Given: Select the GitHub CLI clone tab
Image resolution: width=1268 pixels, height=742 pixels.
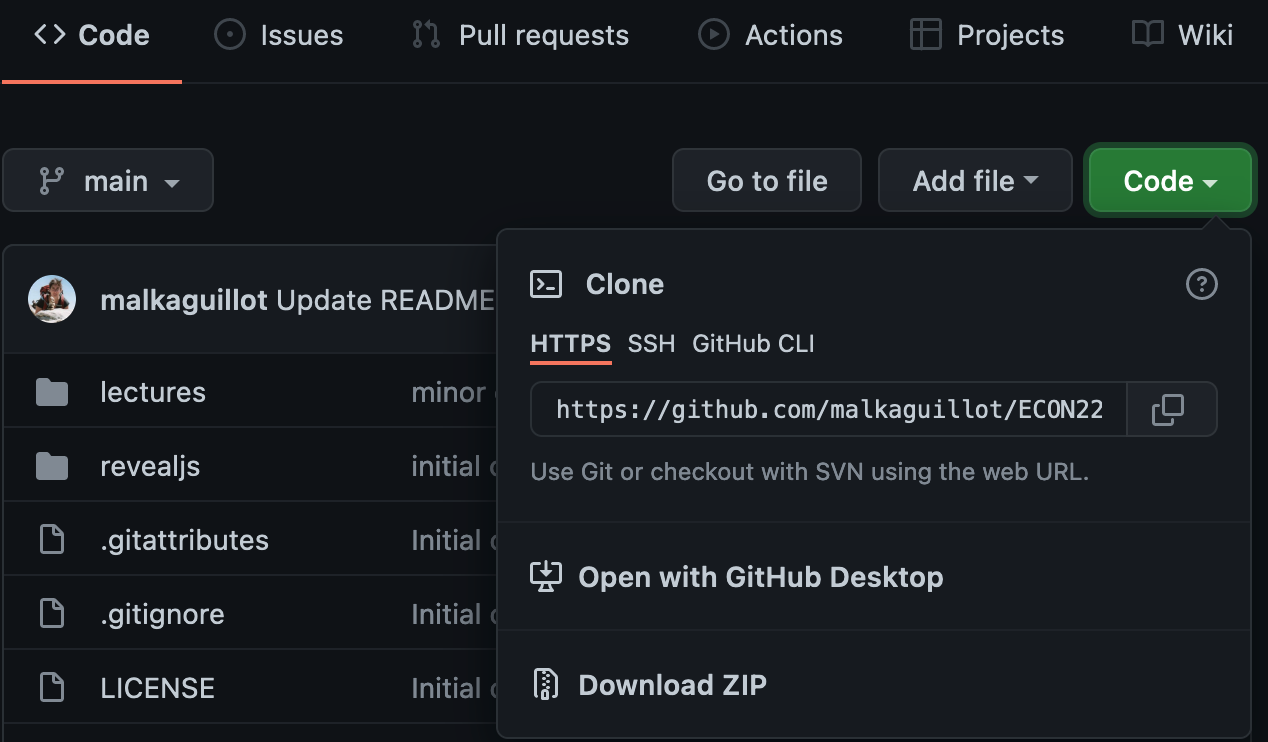Looking at the screenshot, I should point(753,344).
